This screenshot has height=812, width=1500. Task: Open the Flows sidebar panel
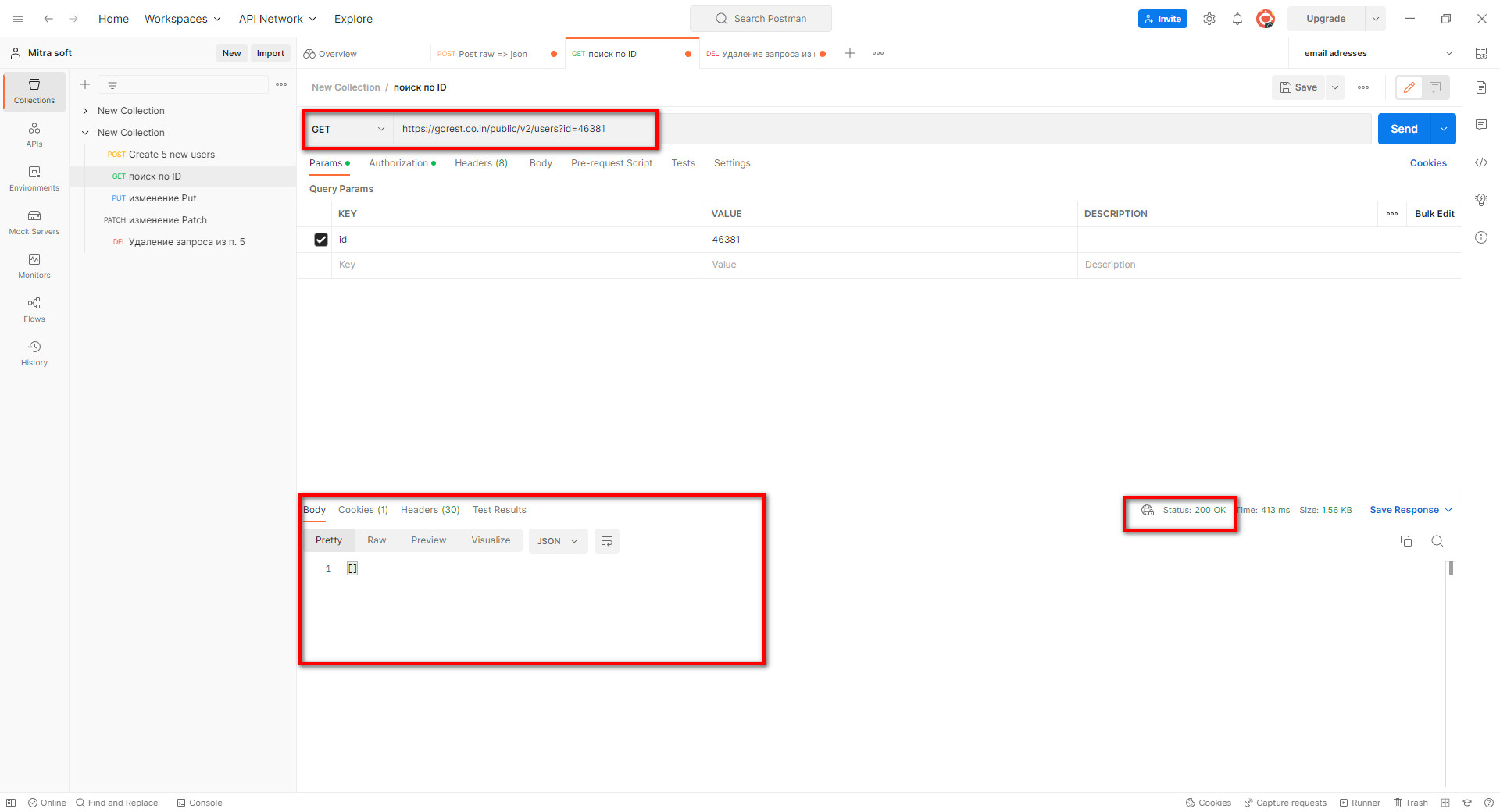tap(34, 310)
